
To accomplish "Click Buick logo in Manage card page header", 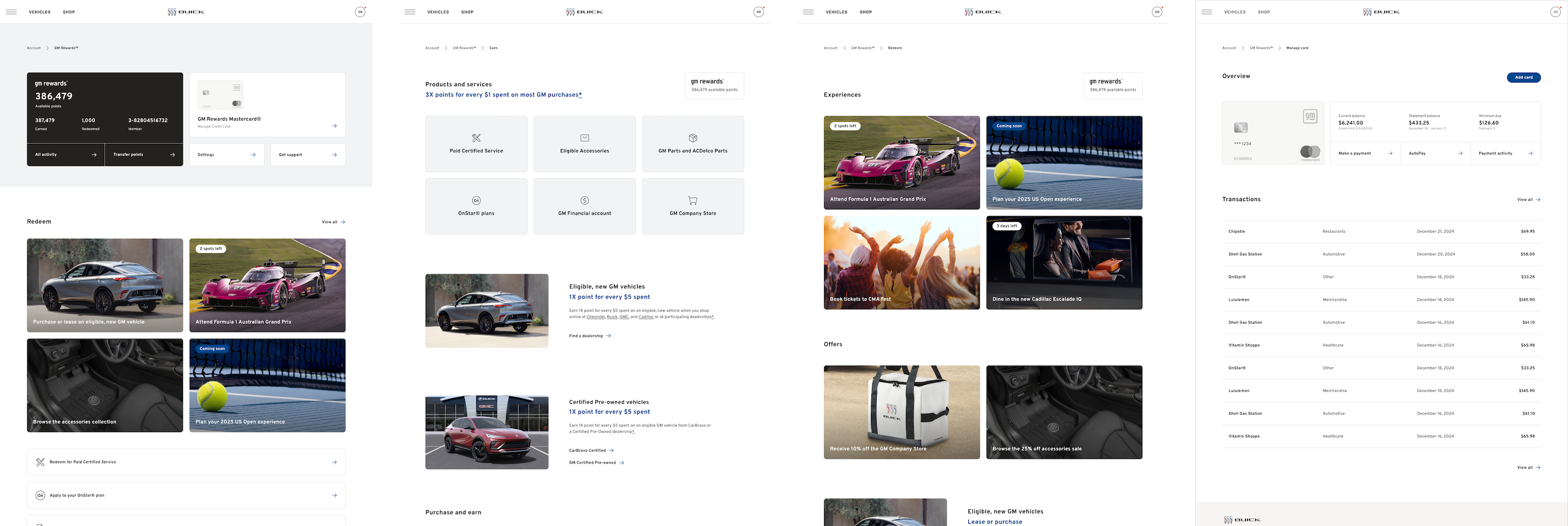I will (x=1381, y=12).
